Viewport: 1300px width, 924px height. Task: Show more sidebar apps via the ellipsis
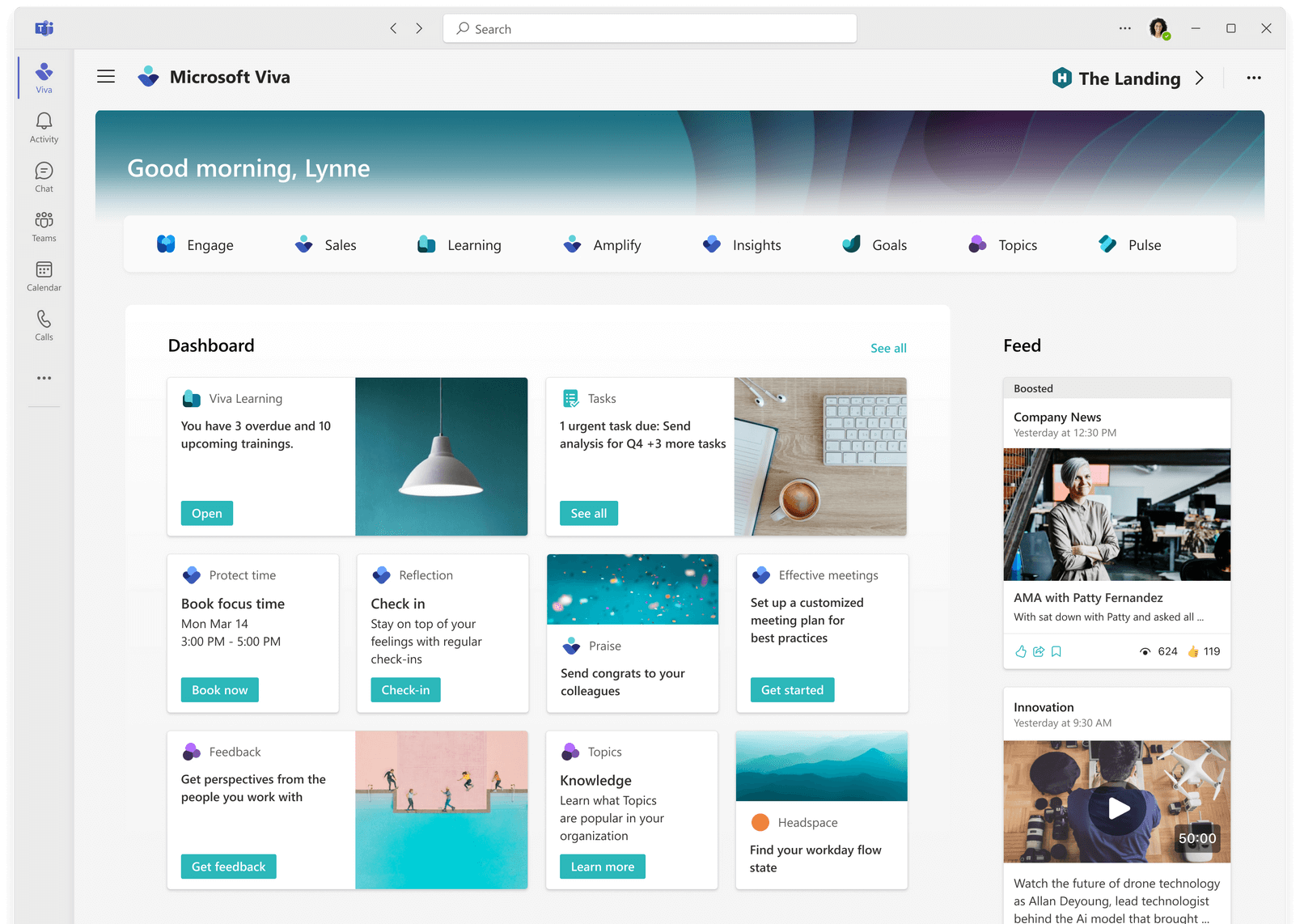coord(43,377)
